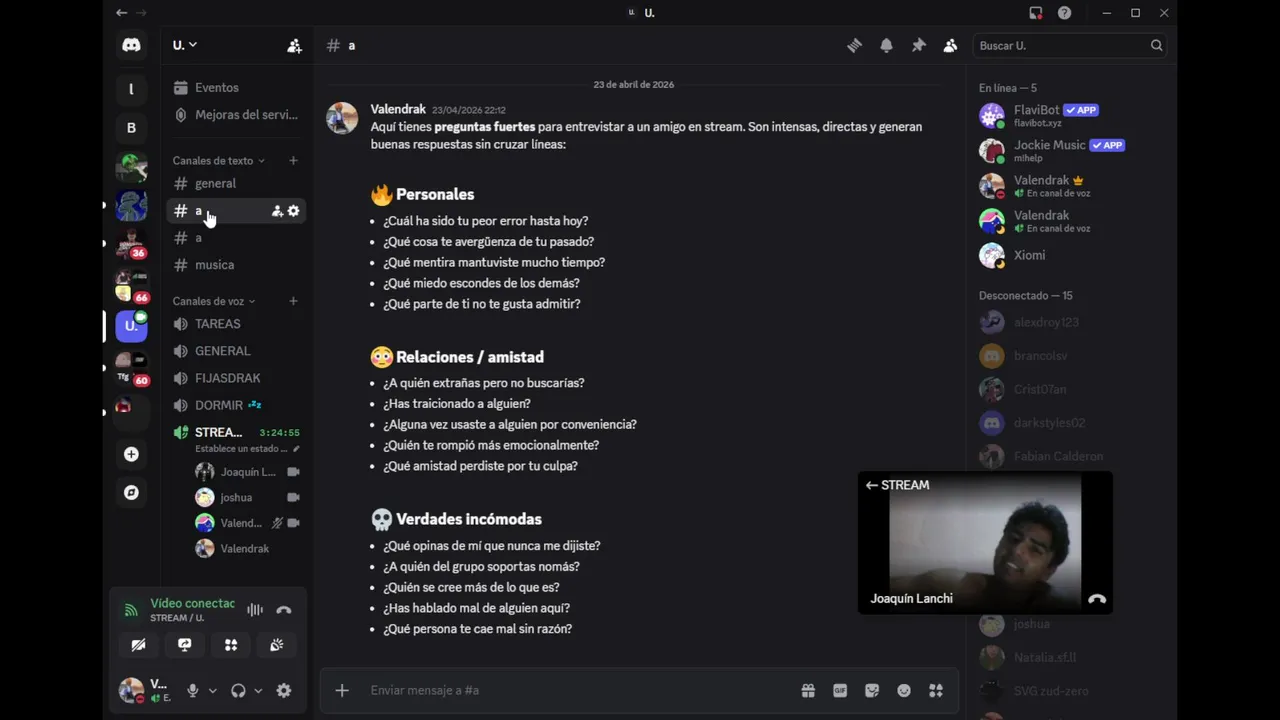The image size is (1280, 720).
Task: Launch an activity
Action: tap(231, 645)
